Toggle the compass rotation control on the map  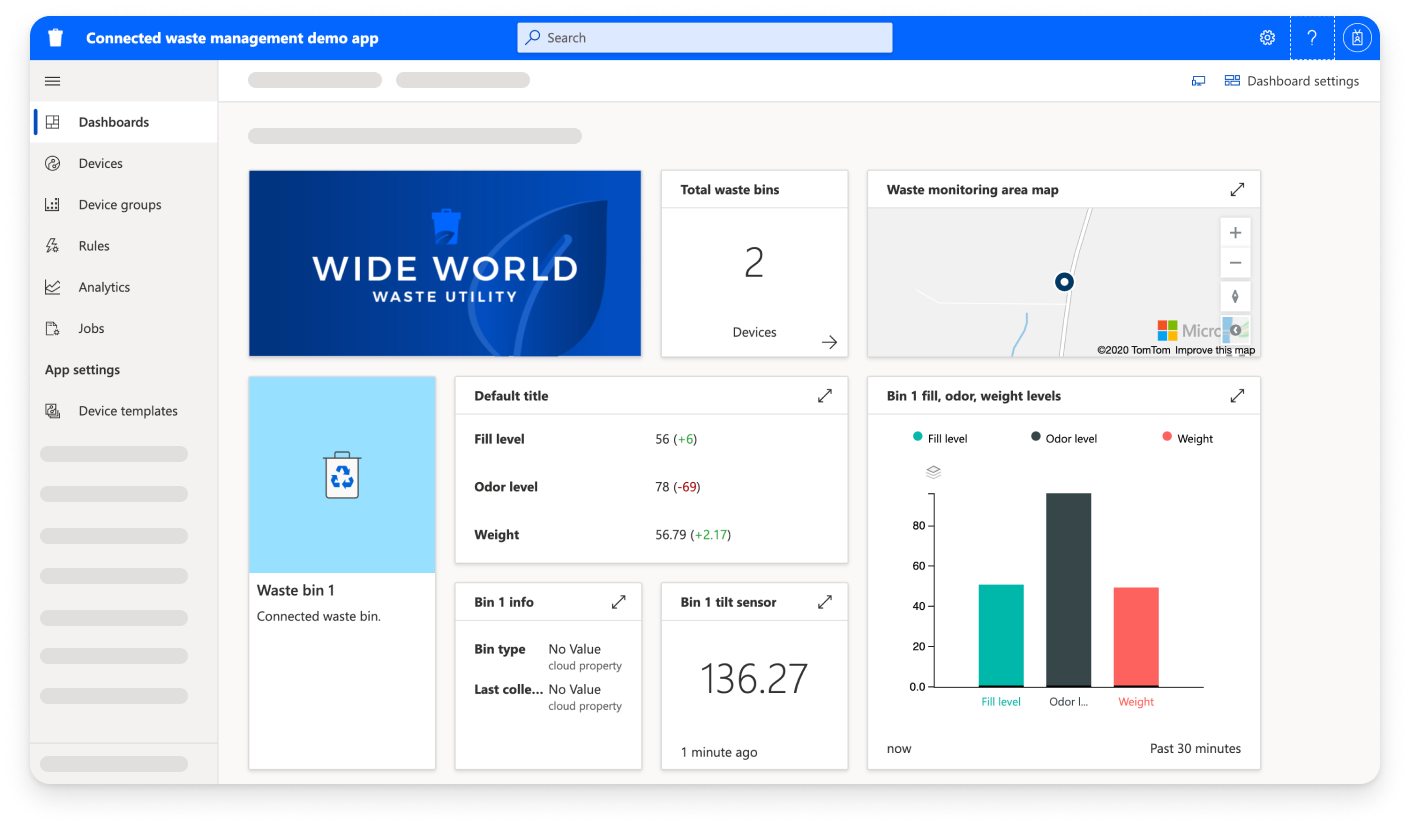click(x=1235, y=296)
